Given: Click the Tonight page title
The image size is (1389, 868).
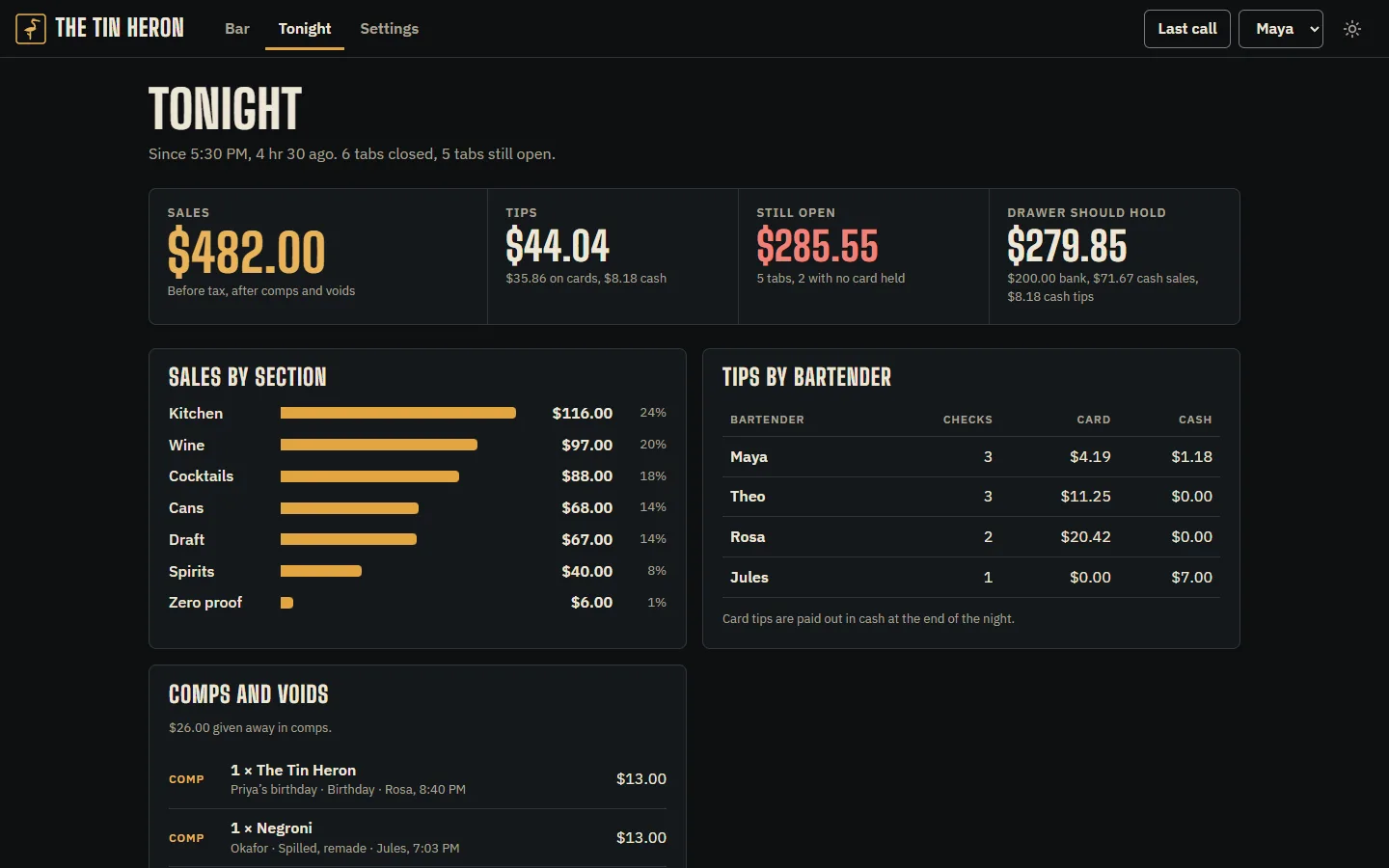Looking at the screenshot, I should pos(226,109).
